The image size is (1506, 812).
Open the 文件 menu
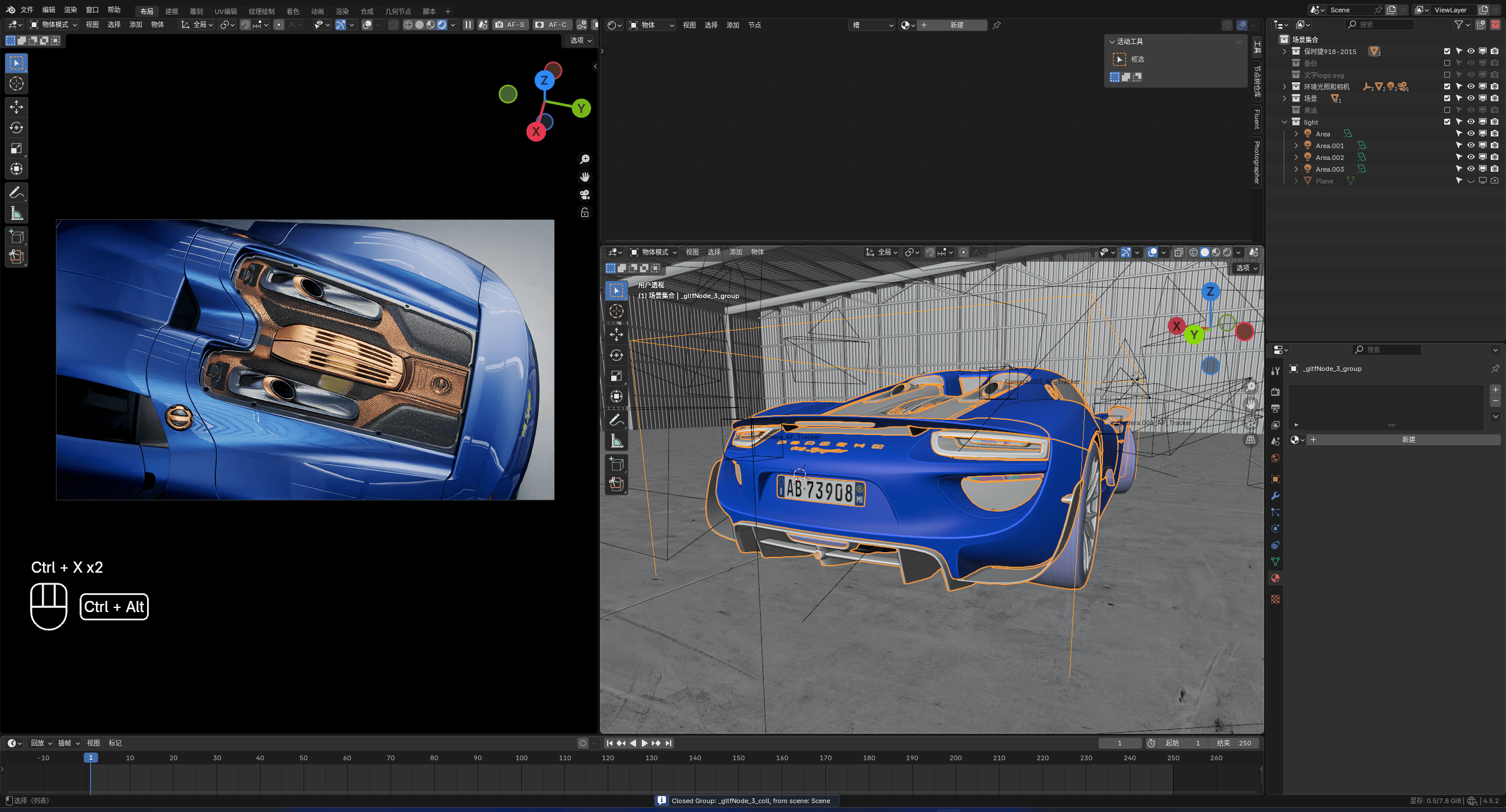27,10
